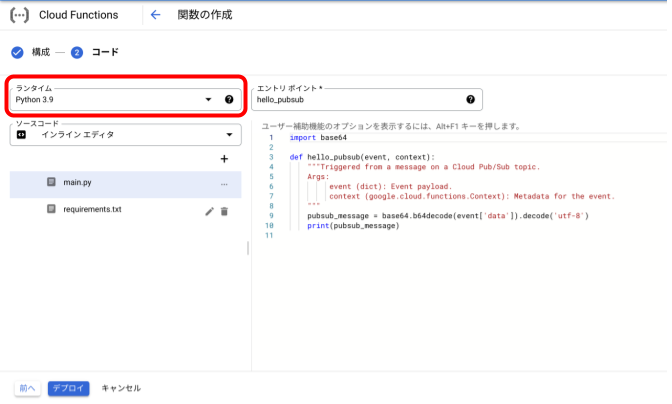This screenshot has height=404, width=672.
Task: Click the completed 構成 step checkmark
Action: [x=17, y=52]
